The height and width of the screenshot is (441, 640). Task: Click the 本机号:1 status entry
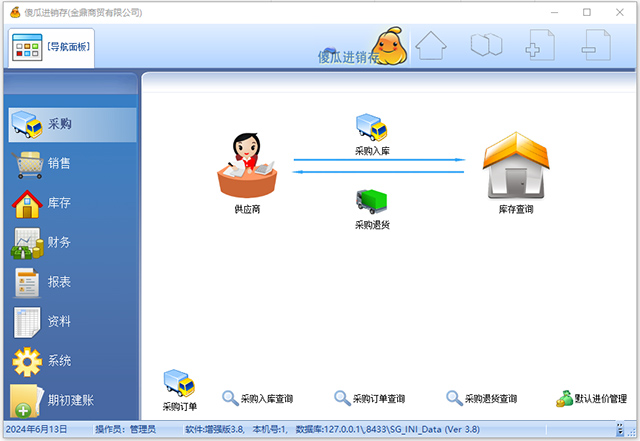tap(270, 430)
